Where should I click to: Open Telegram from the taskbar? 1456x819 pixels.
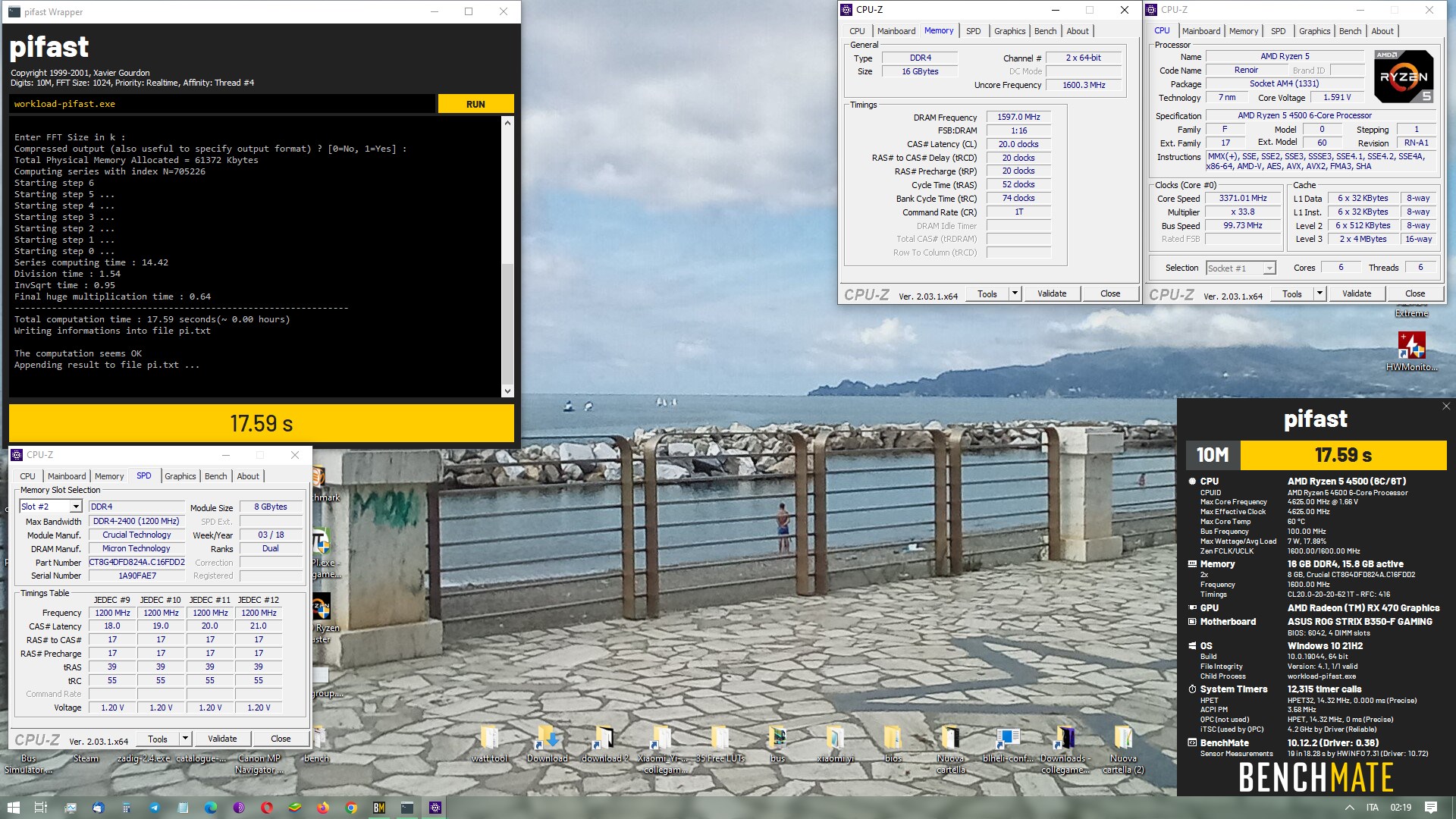(x=154, y=808)
